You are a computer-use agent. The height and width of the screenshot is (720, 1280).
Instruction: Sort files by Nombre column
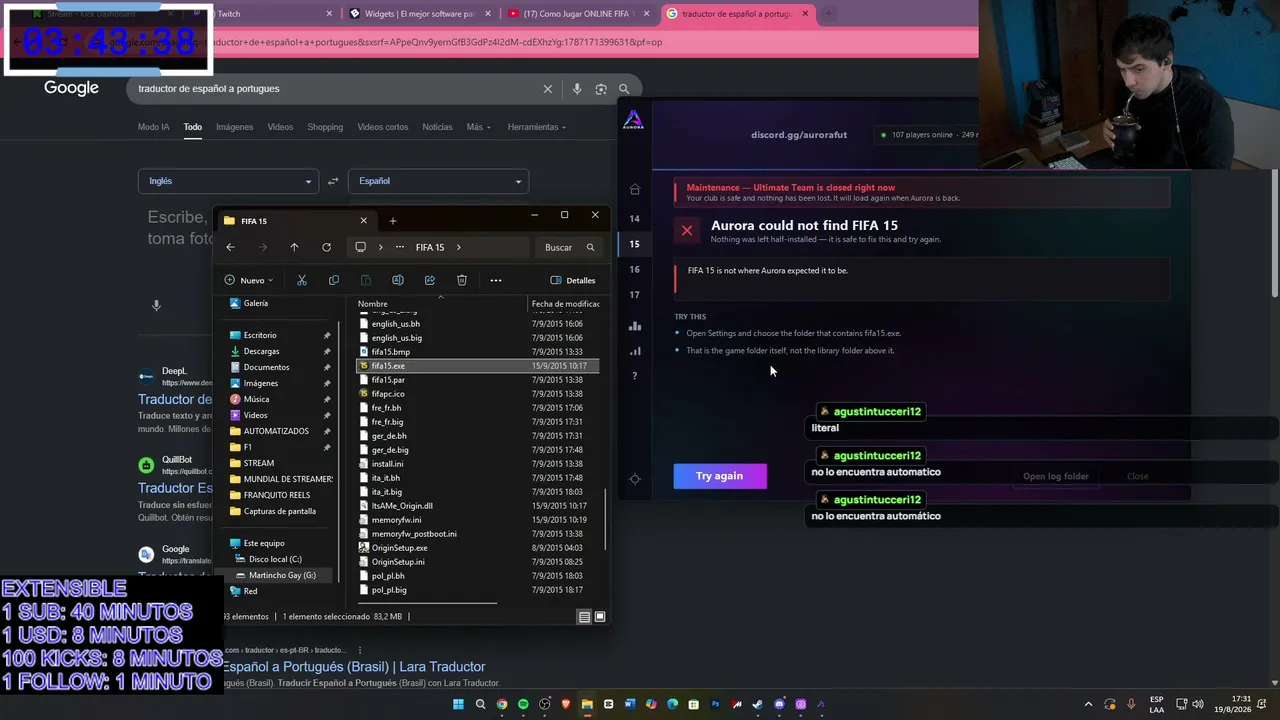coord(373,304)
